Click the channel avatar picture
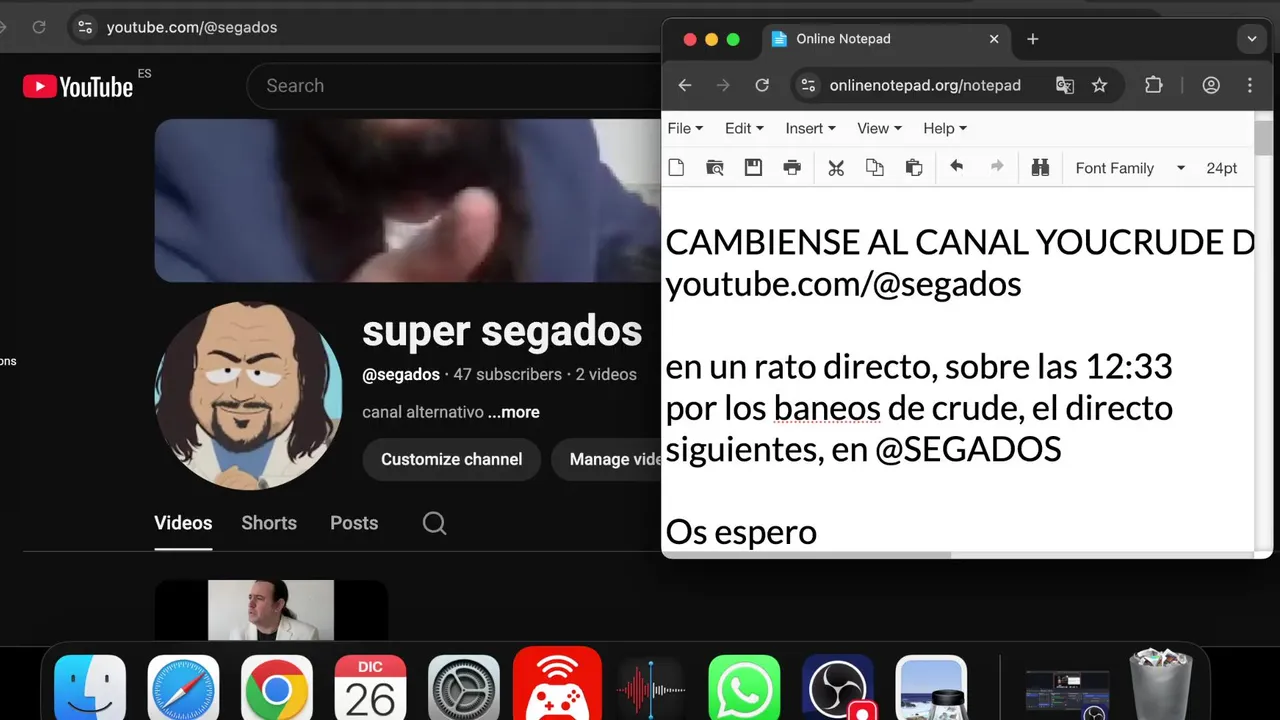Viewport: 1280px width, 720px height. 248,396
